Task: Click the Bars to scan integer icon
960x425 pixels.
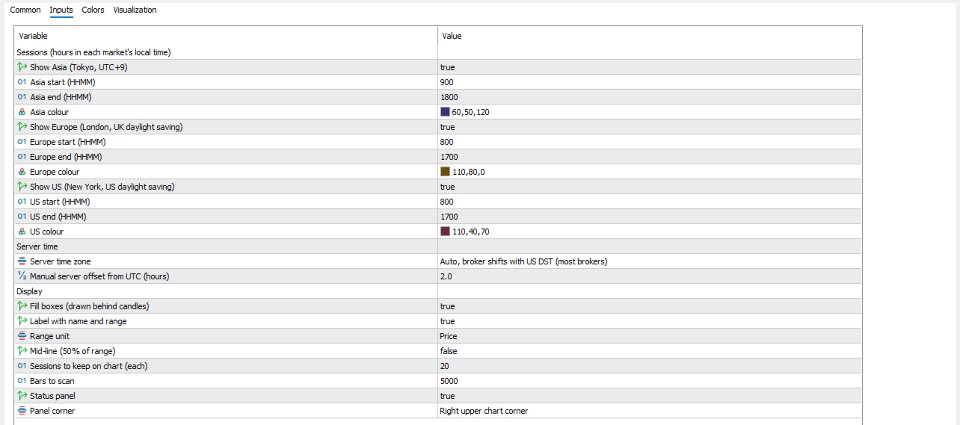Action: coord(23,381)
